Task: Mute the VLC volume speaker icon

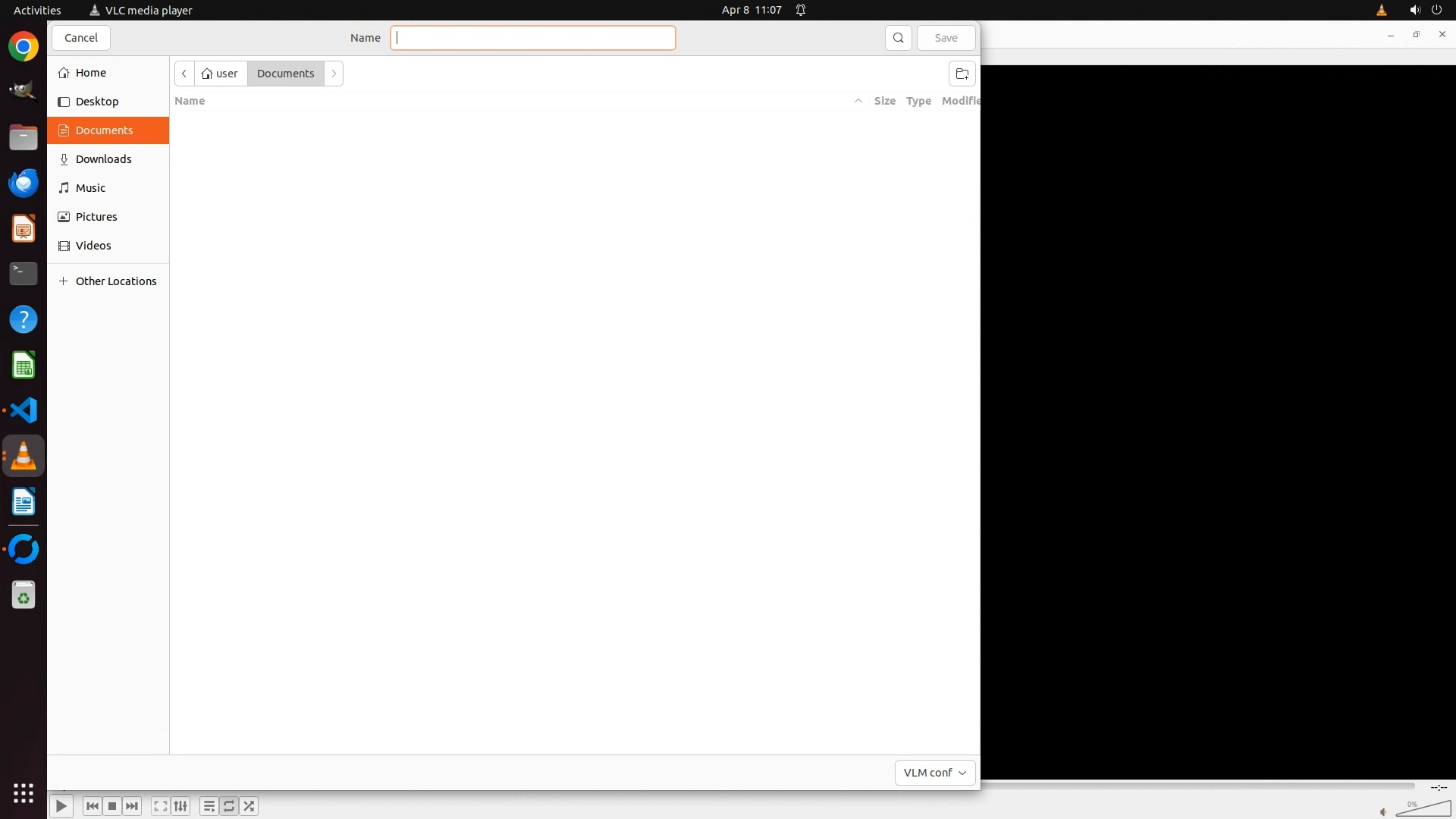Action: 1383,812
